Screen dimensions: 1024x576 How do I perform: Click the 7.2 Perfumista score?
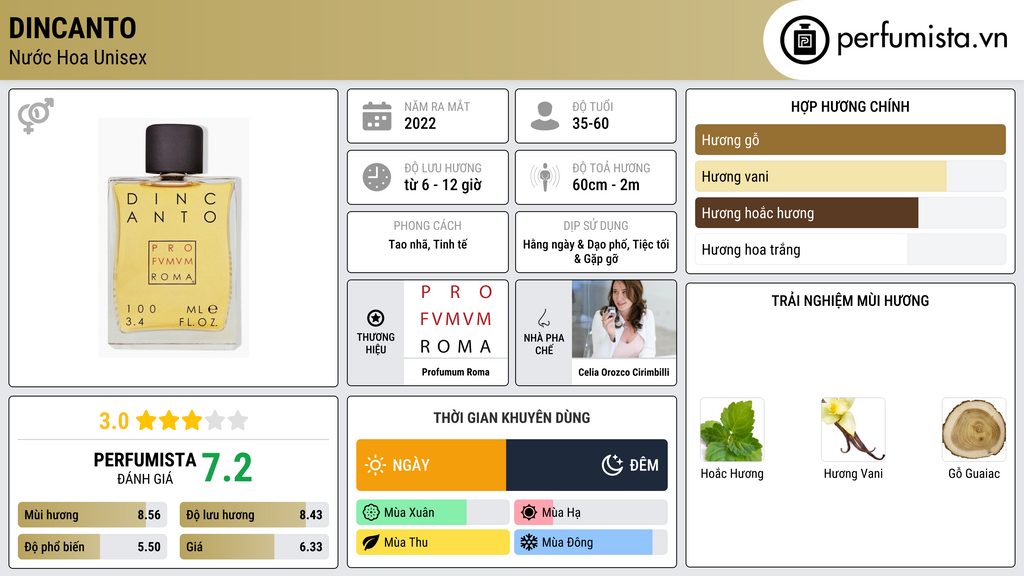tap(227, 468)
